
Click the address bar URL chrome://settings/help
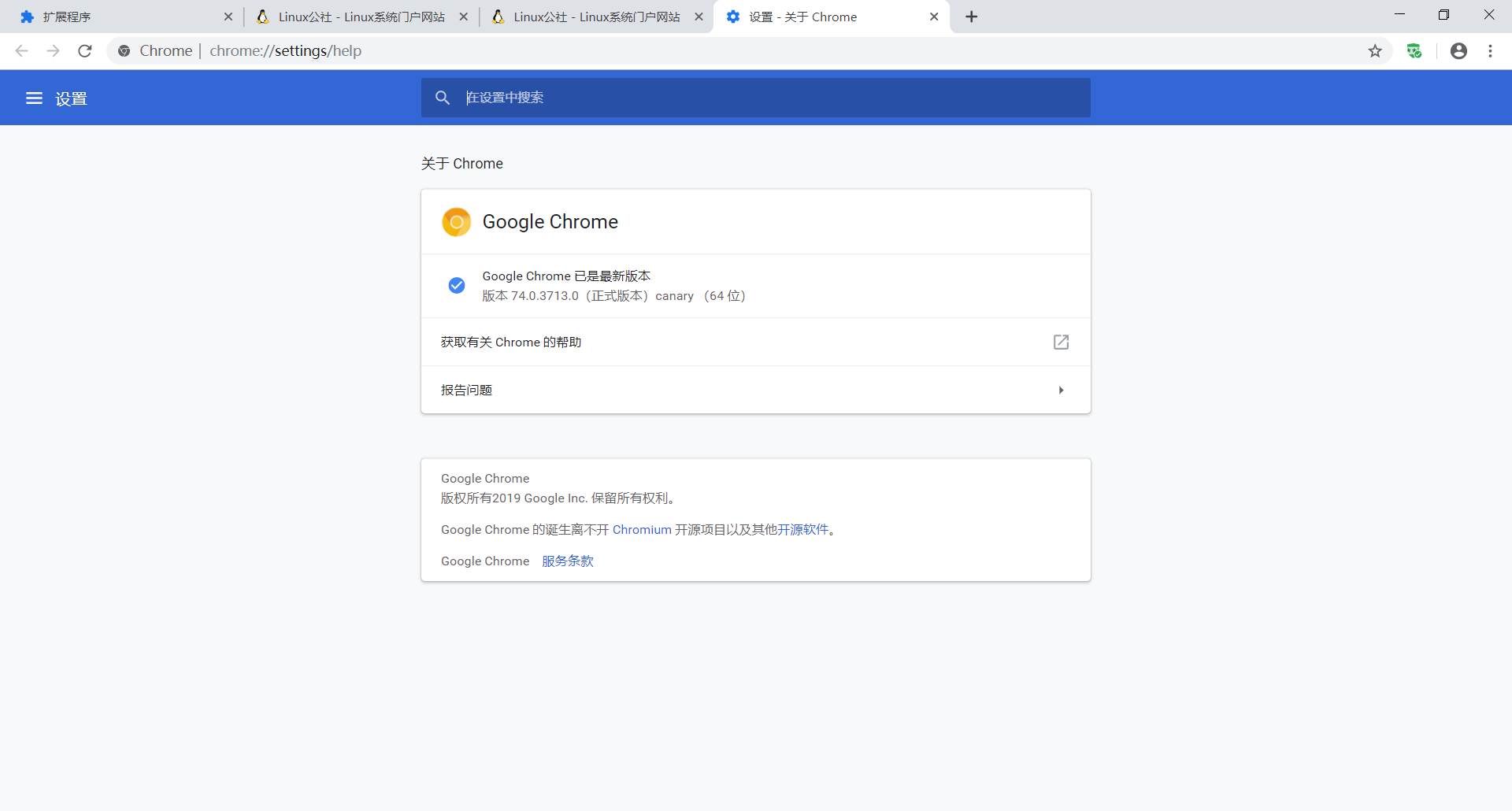coord(285,51)
